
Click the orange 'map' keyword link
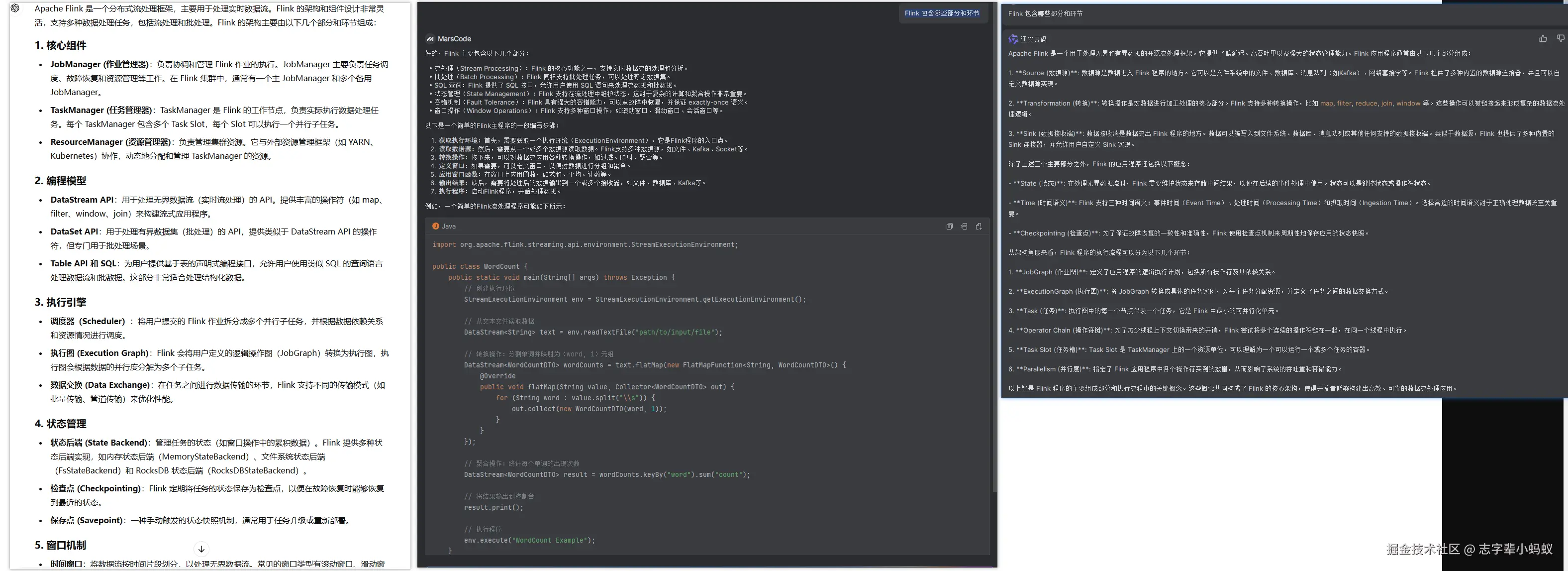coord(1326,103)
